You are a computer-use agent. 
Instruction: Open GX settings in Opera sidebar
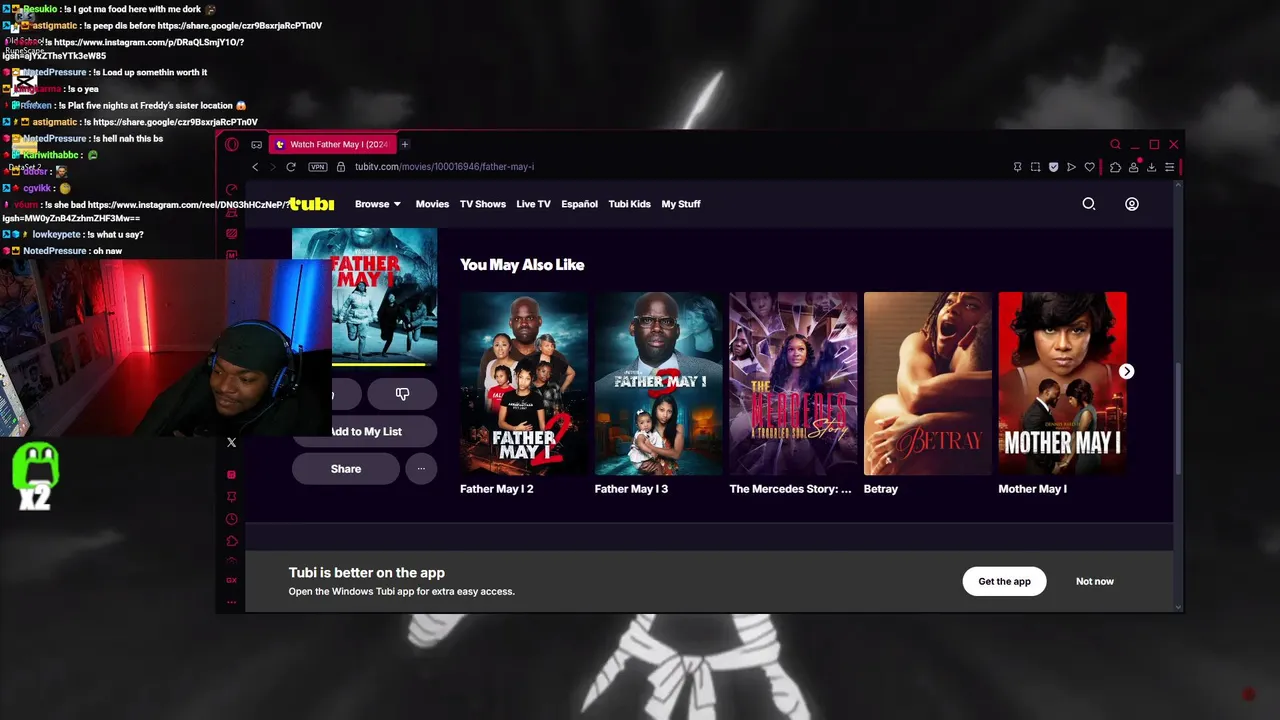coord(232,580)
